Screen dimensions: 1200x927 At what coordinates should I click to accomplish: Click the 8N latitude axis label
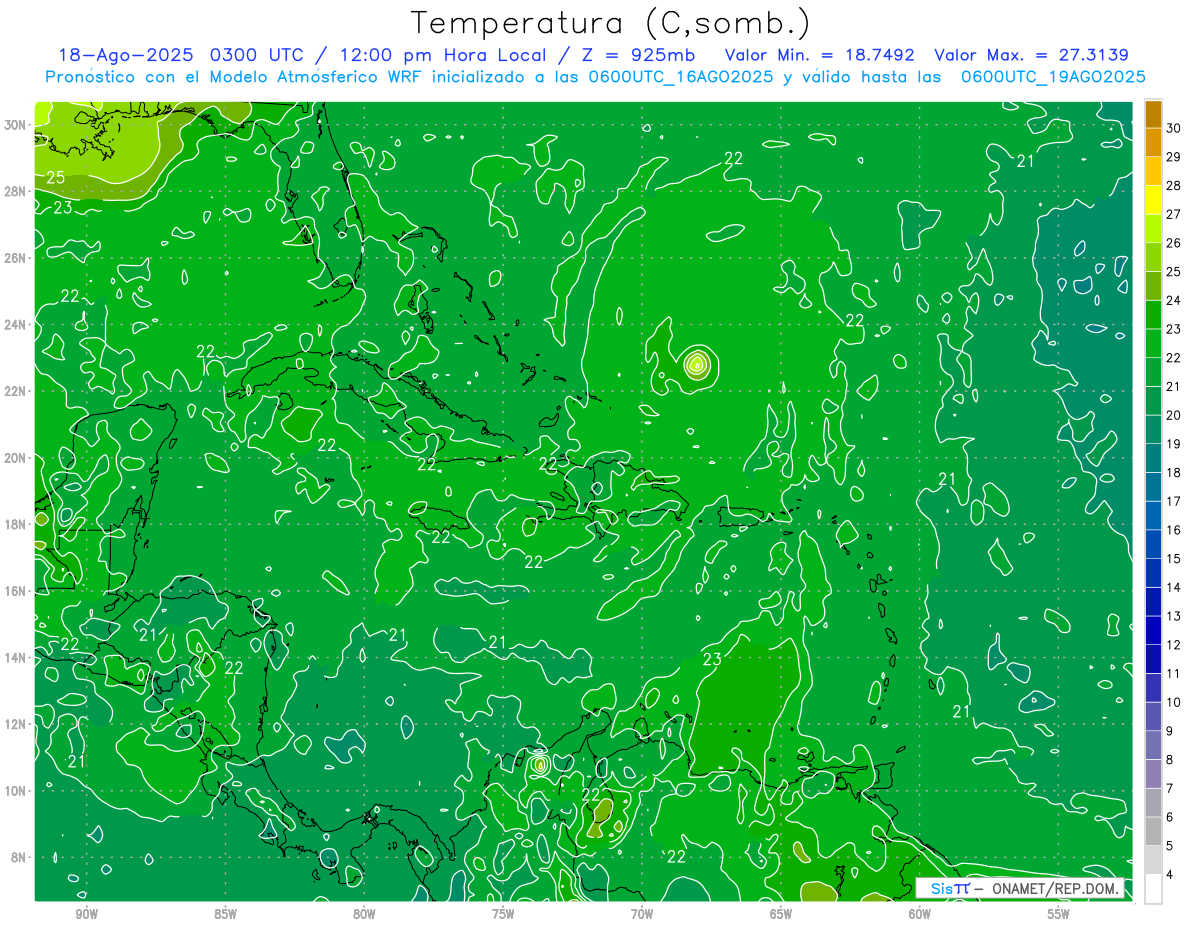pos(20,857)
